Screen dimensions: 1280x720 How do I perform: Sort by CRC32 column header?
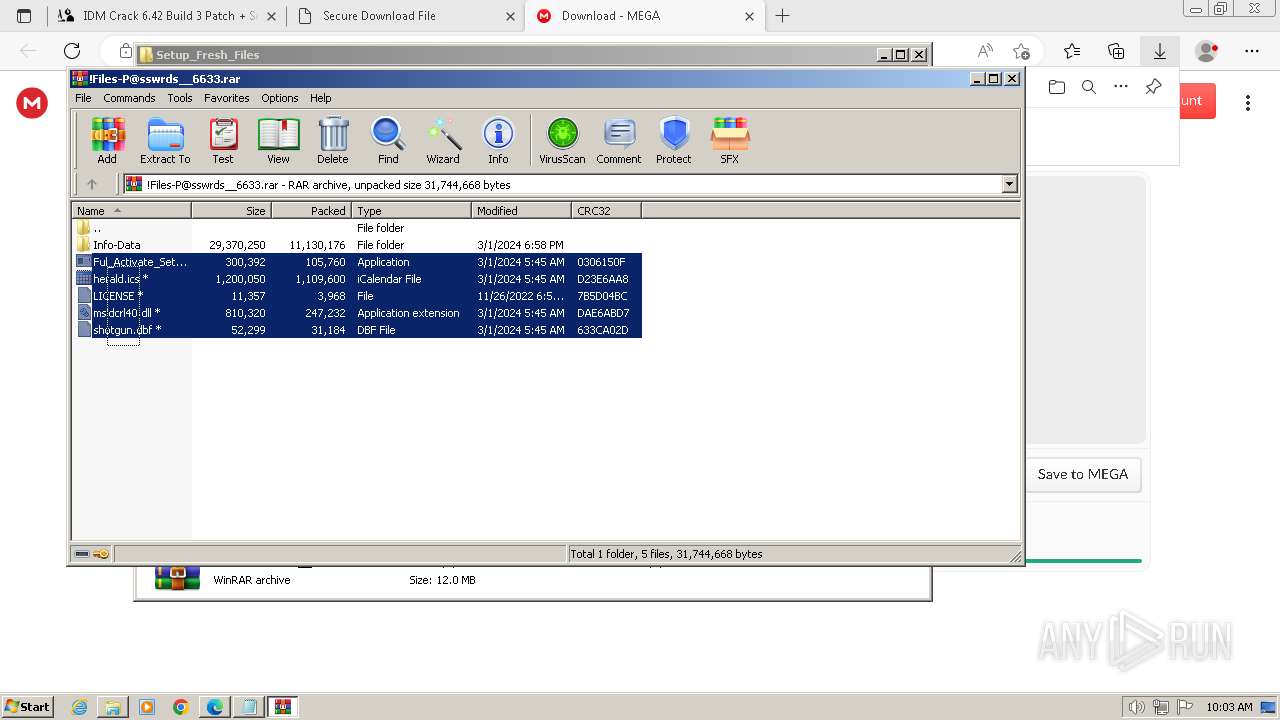point(606,211)
